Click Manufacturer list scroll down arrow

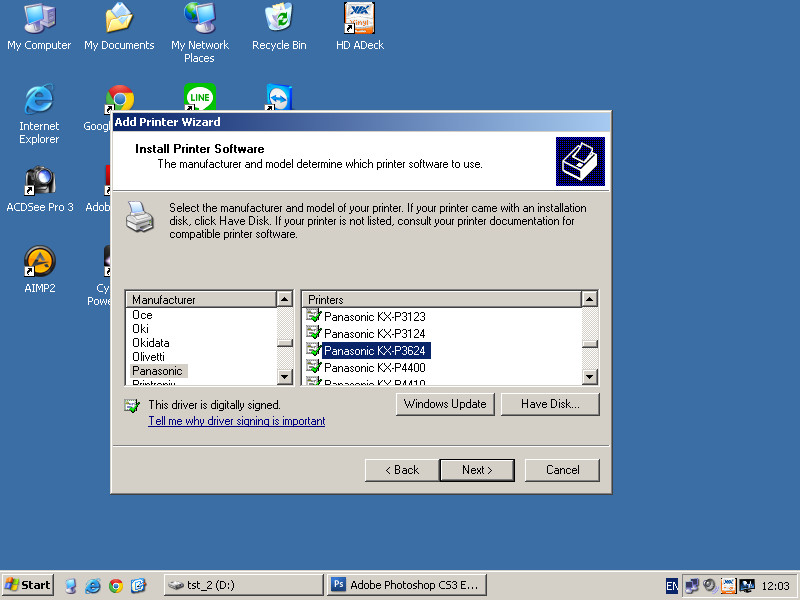(x=285, y=377)
